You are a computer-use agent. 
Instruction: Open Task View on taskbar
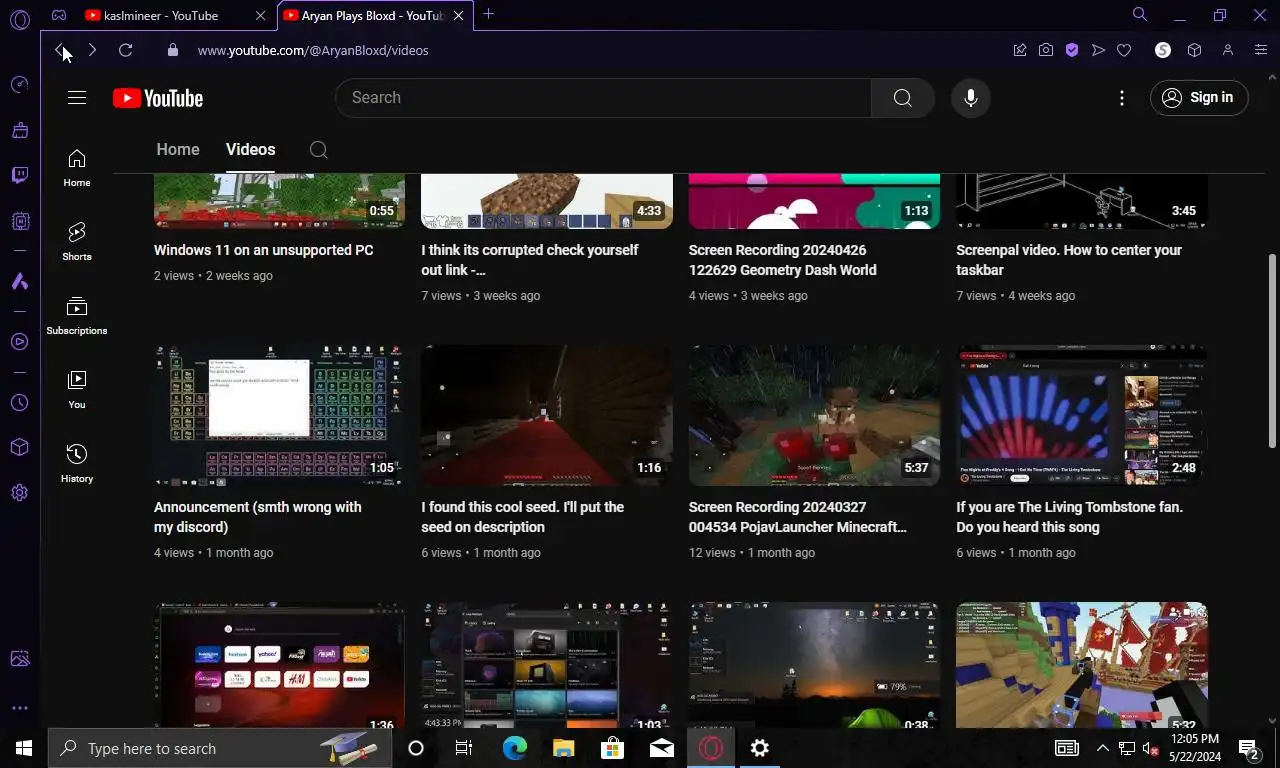point(464,748)
